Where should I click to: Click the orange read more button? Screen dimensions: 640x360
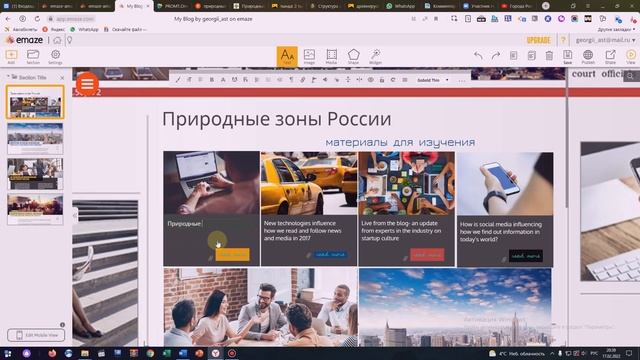232,254
